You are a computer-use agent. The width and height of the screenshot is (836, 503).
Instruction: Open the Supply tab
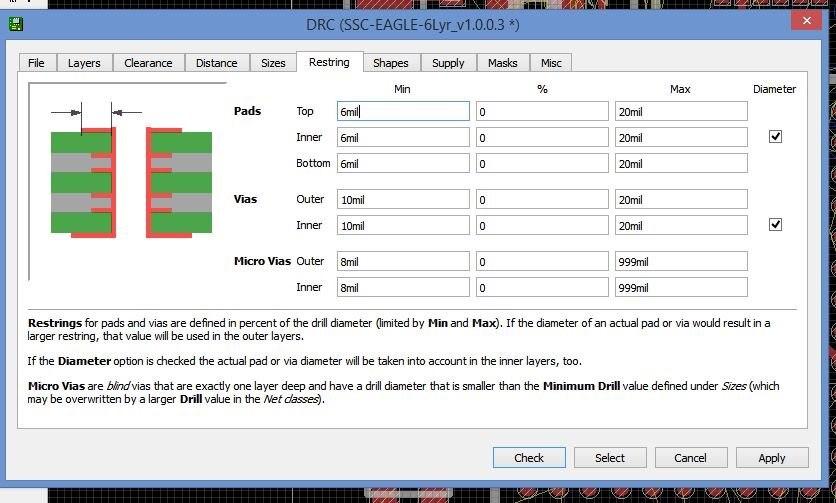448,63
